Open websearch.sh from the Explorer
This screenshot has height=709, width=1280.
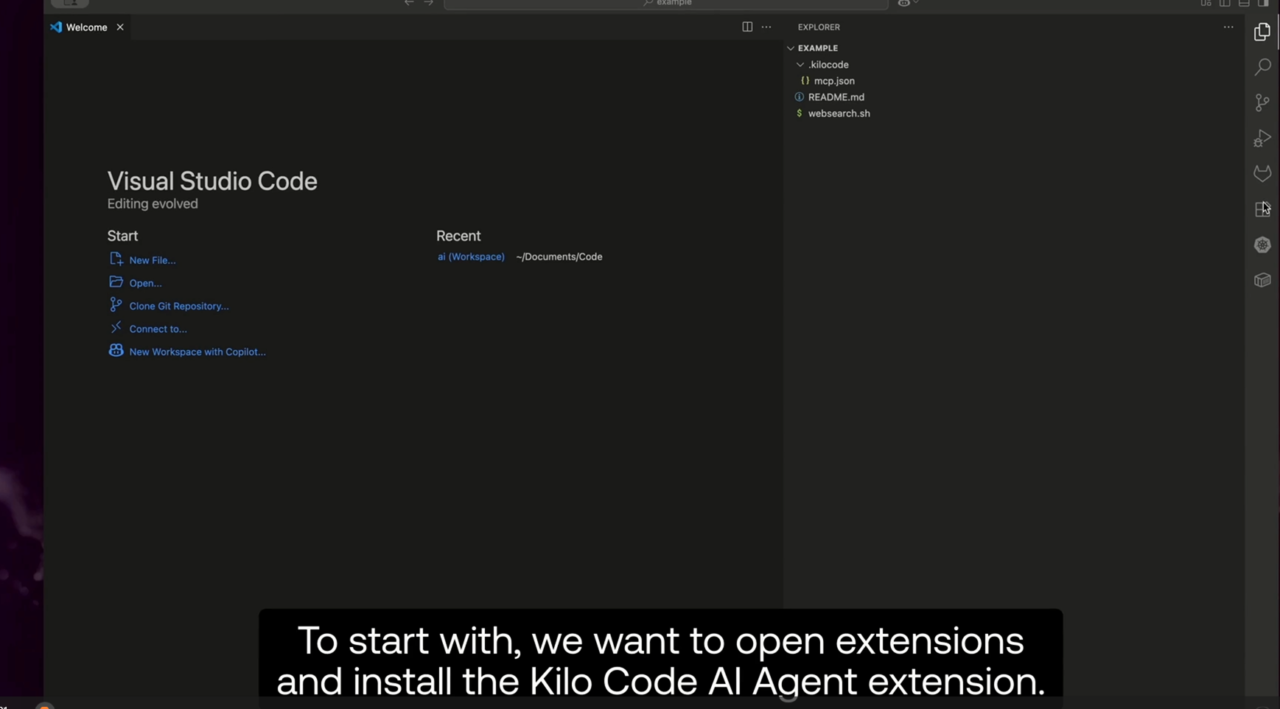838,114
